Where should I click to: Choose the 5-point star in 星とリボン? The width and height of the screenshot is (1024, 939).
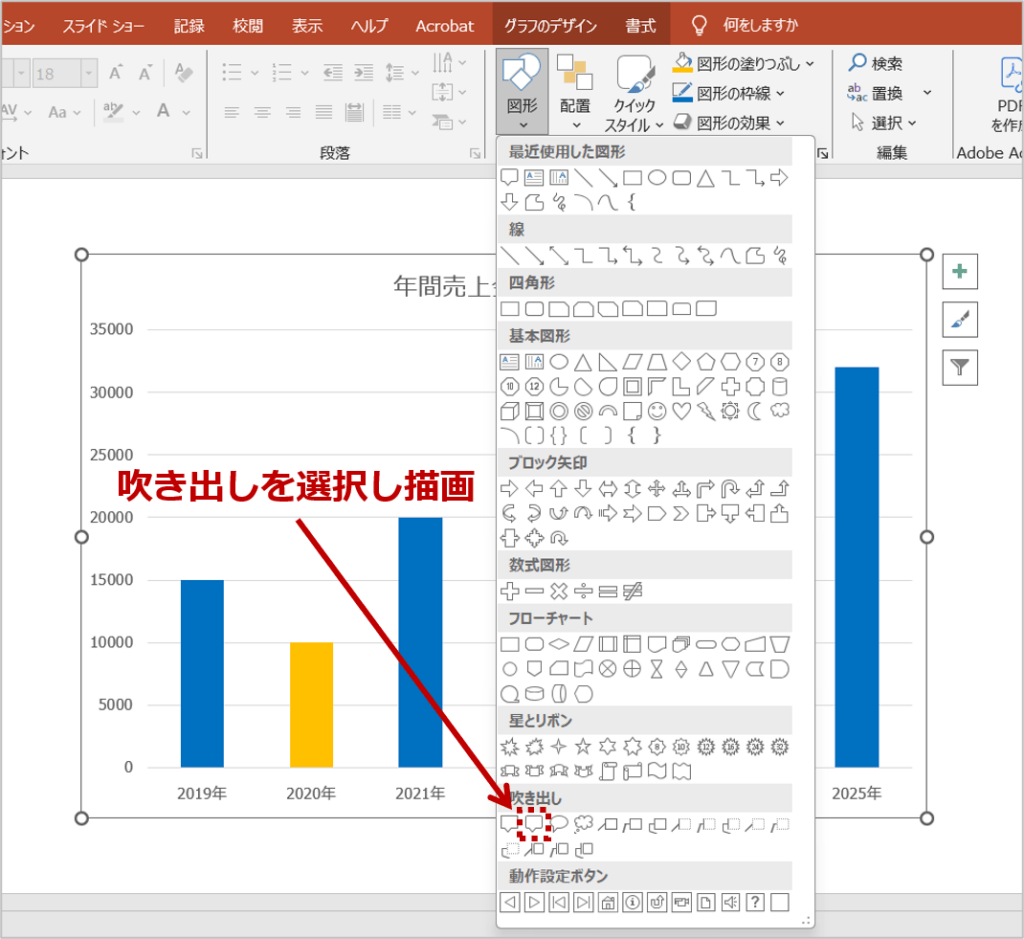[583, 746]
